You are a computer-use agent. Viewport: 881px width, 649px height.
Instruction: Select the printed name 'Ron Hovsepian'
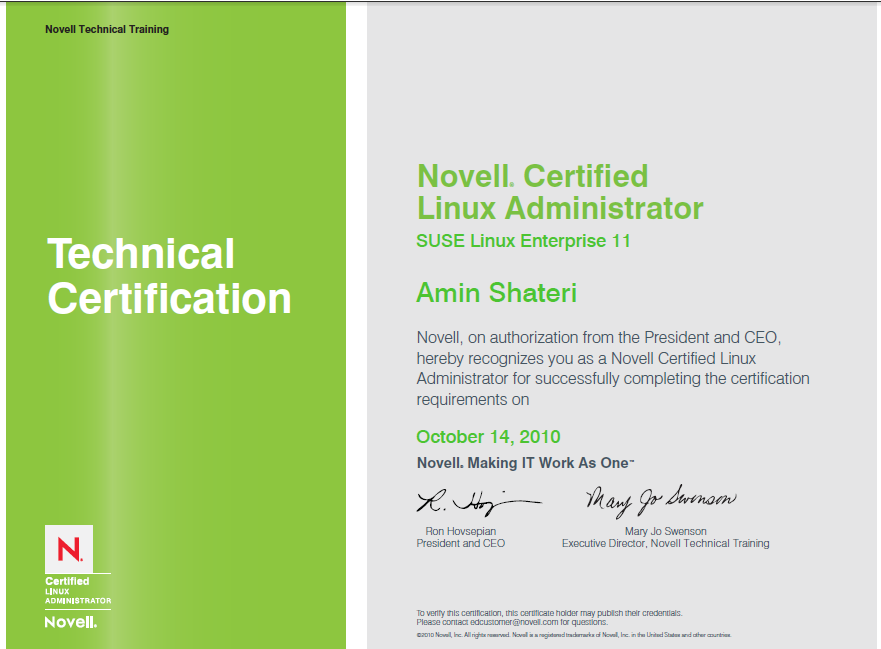coord(461,531)
